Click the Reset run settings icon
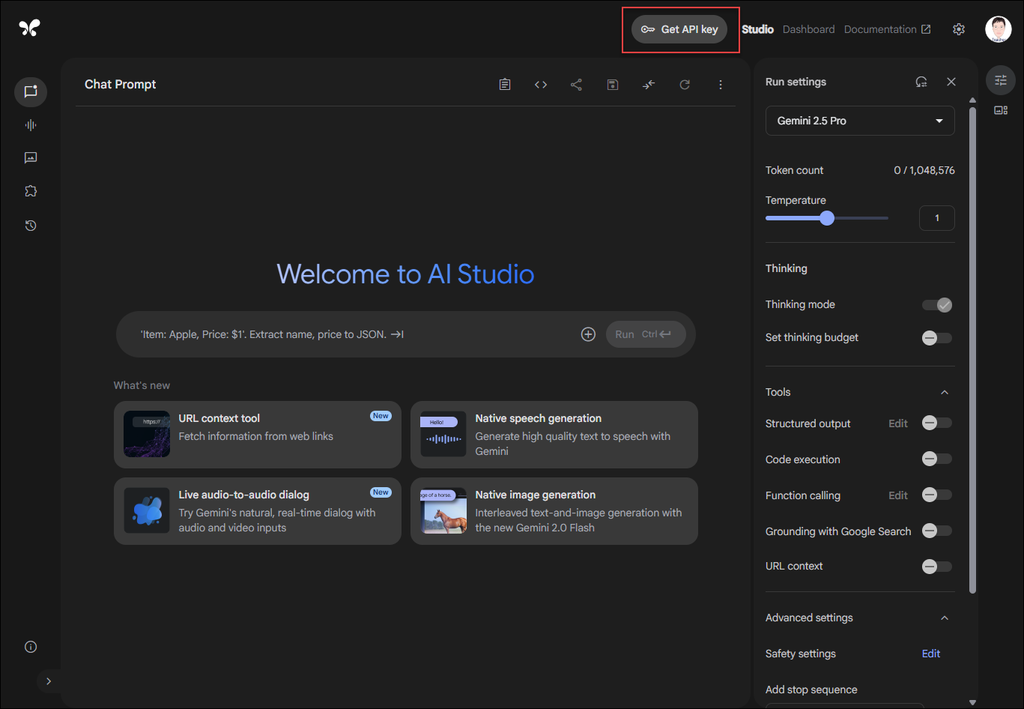Image resolution: width=1024 pixels, height=709 pixels. click(x=921, y=82)
